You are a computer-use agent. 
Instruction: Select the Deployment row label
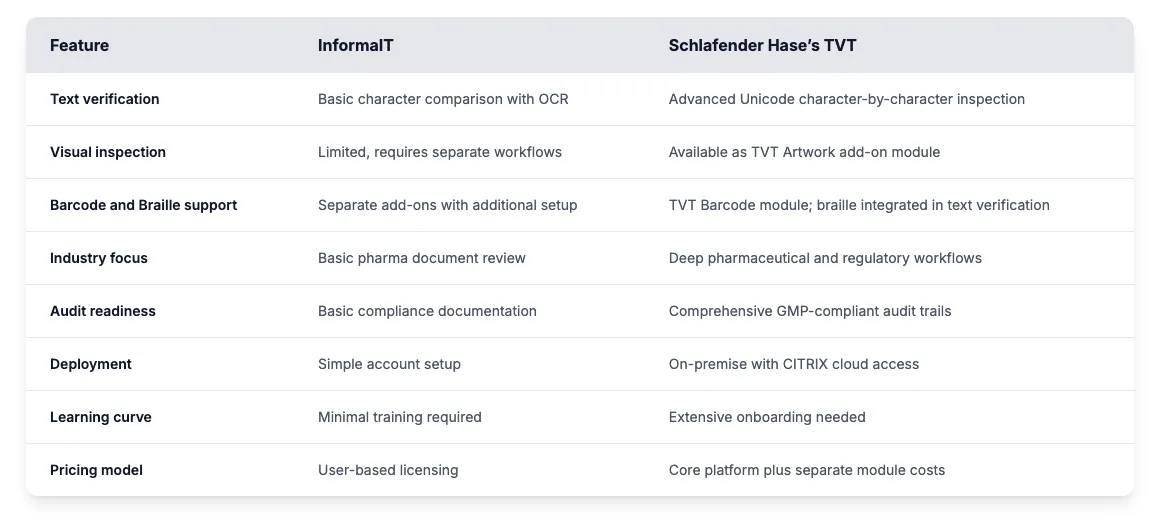(91, 364)
